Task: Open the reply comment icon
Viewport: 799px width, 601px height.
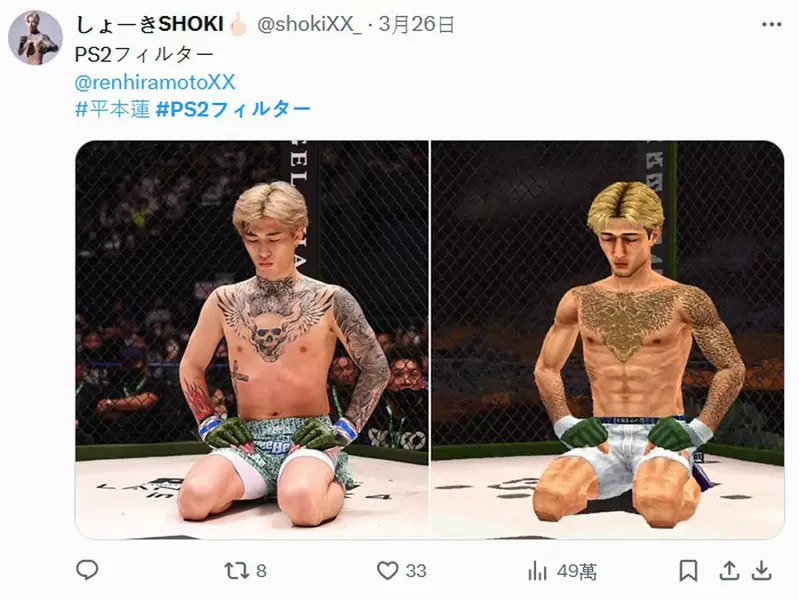Action: click(x=87, y=570)
